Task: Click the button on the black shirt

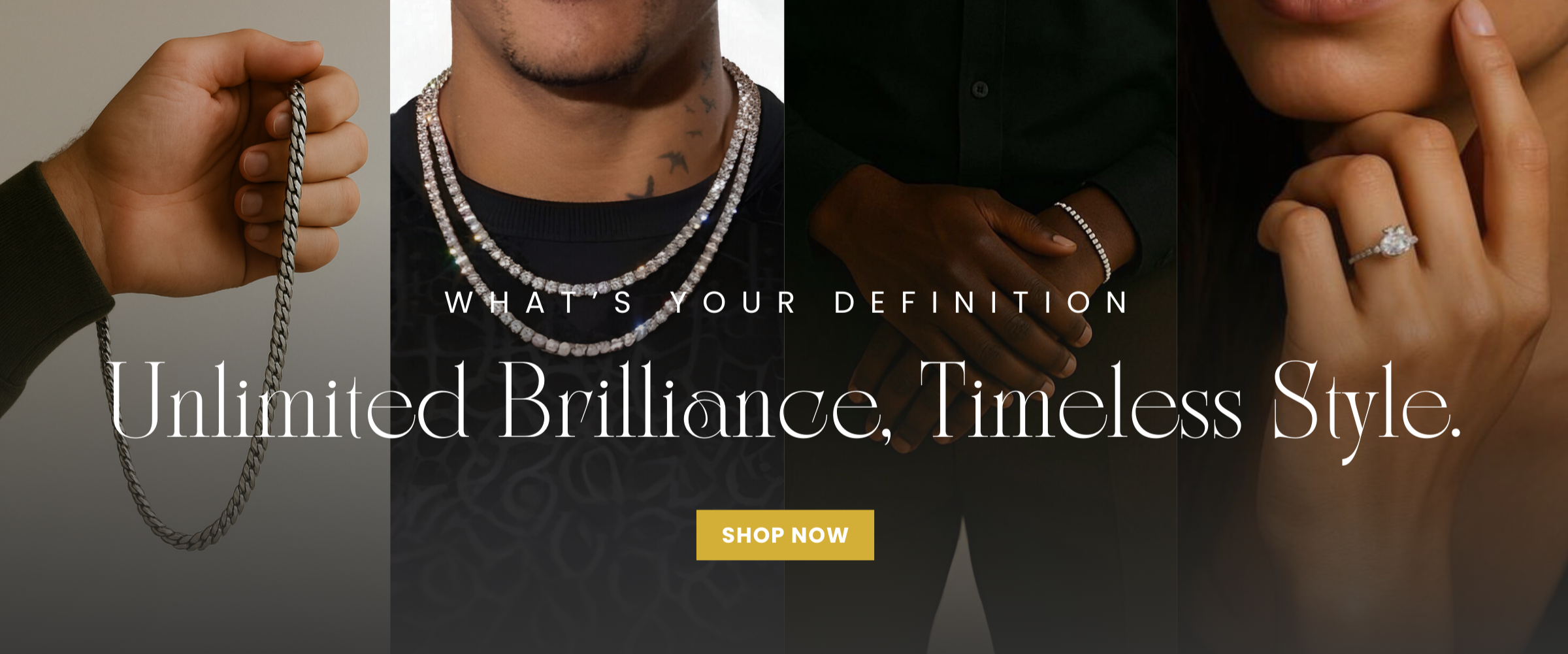Action: click(979, 88)
